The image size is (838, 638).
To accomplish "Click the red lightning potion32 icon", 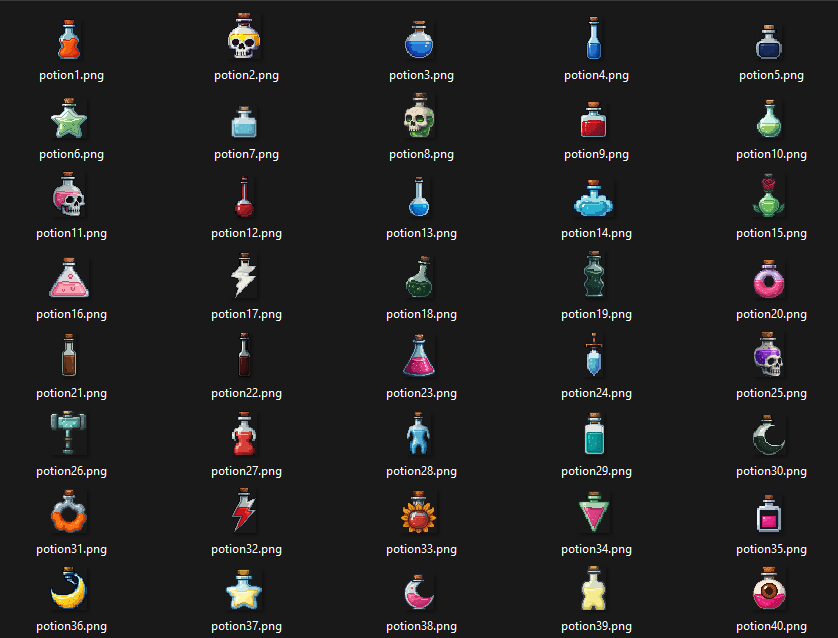I will [x=244, y=510].
